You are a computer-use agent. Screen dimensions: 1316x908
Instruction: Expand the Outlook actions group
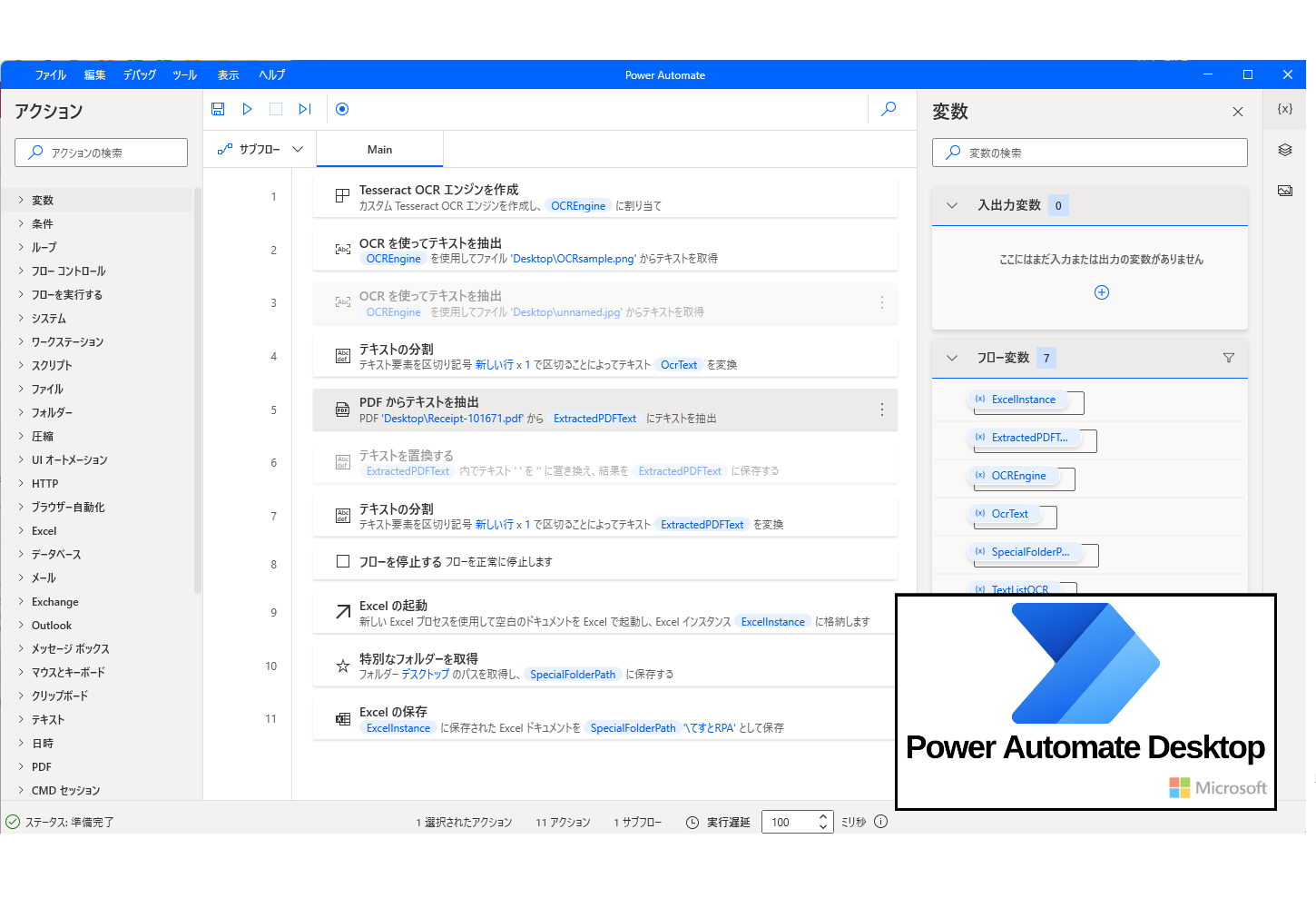click(21, 625)
